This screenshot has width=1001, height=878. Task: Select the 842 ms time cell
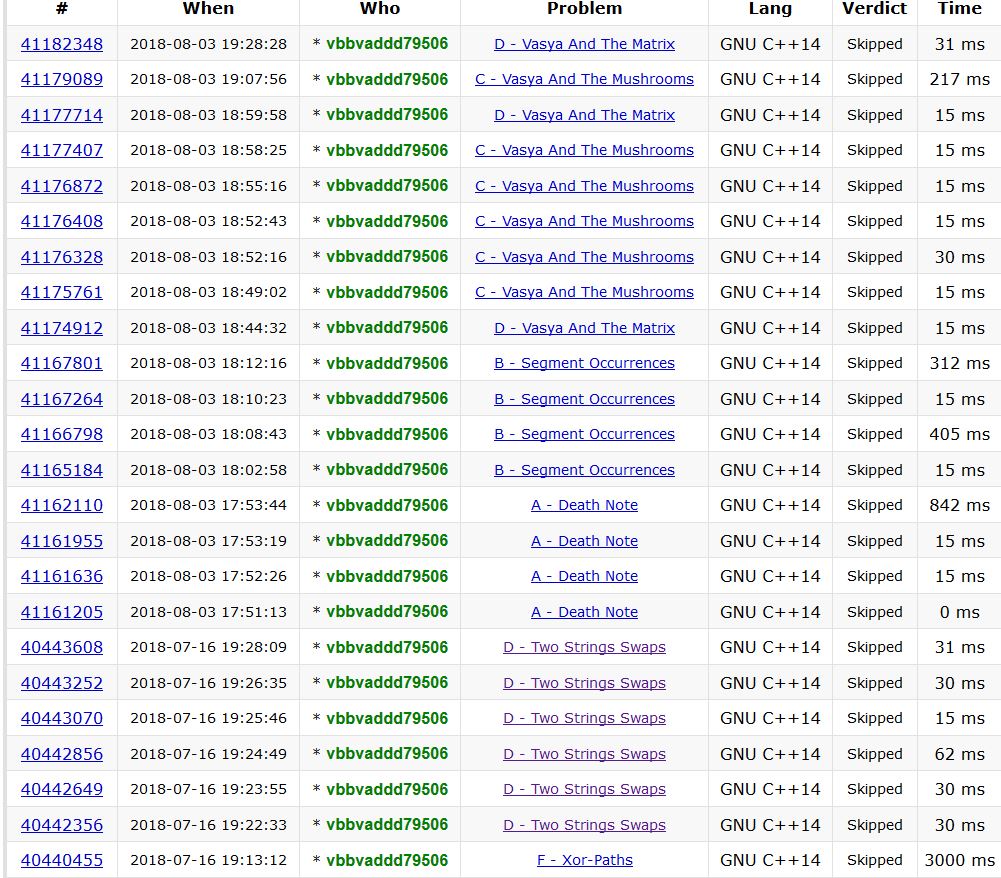click(x=960, y=505)
